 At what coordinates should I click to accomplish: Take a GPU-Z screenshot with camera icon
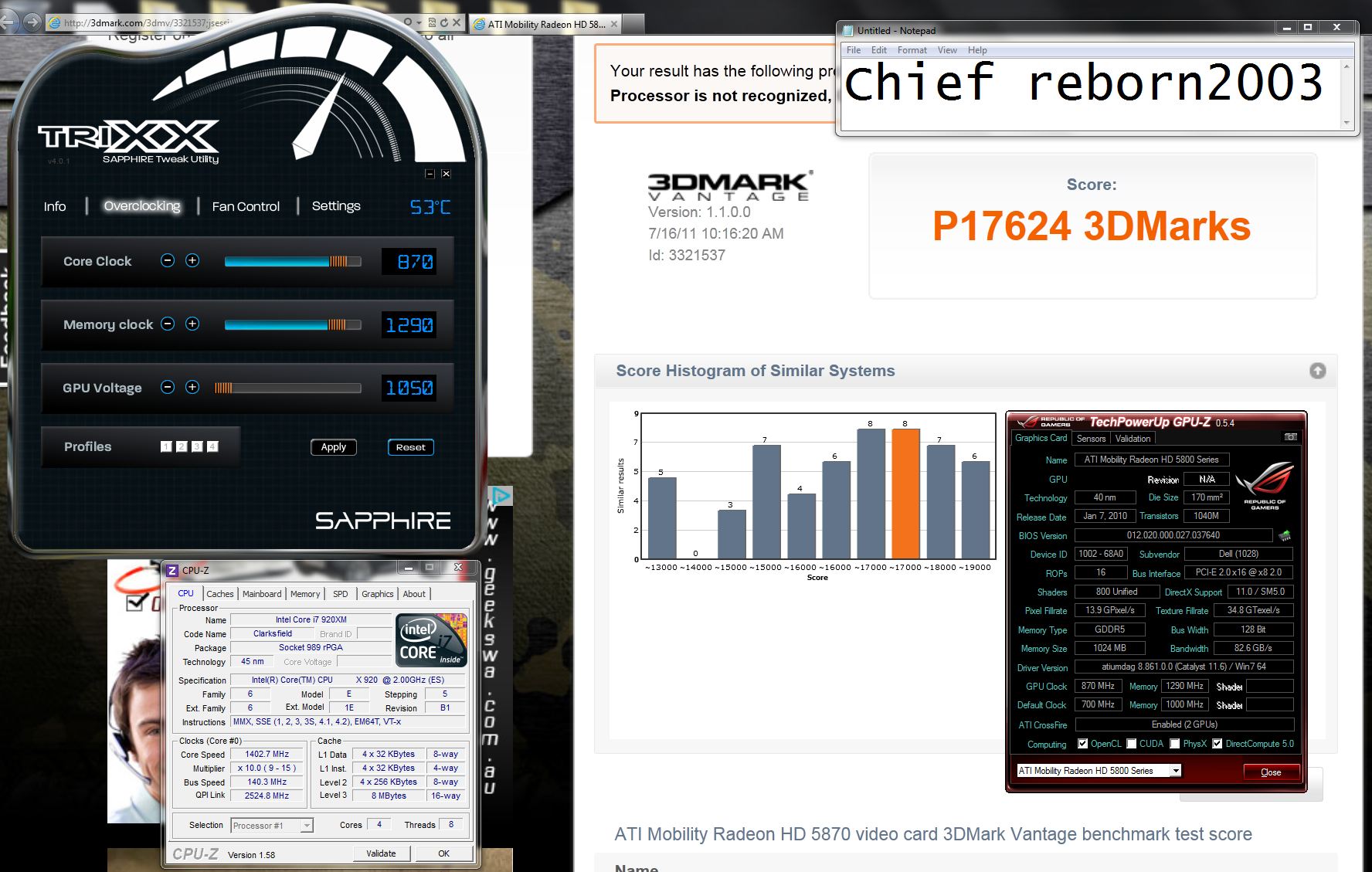[1290, 437]
